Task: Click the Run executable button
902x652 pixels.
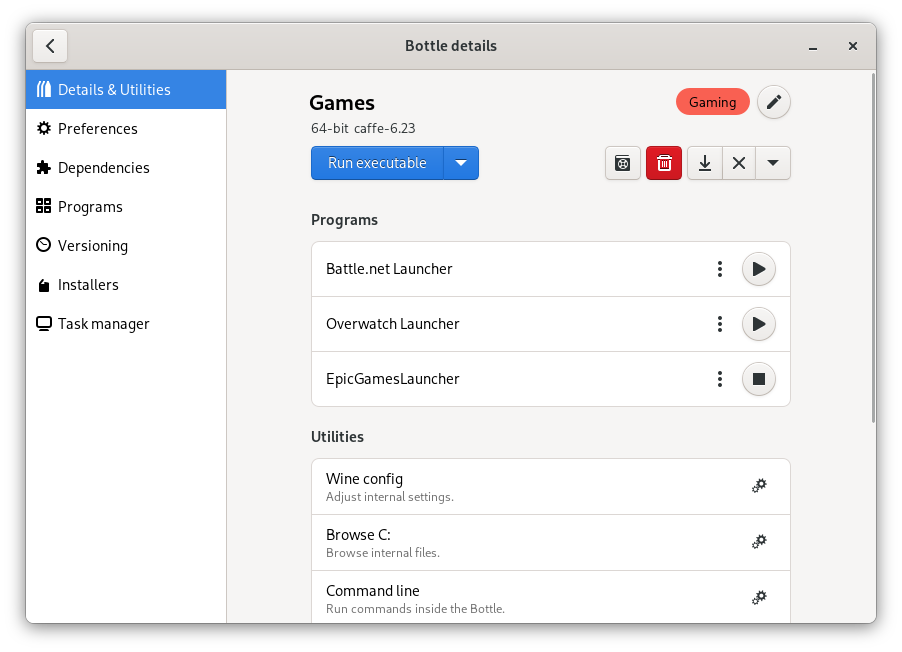Action: [x=377, y=163]
